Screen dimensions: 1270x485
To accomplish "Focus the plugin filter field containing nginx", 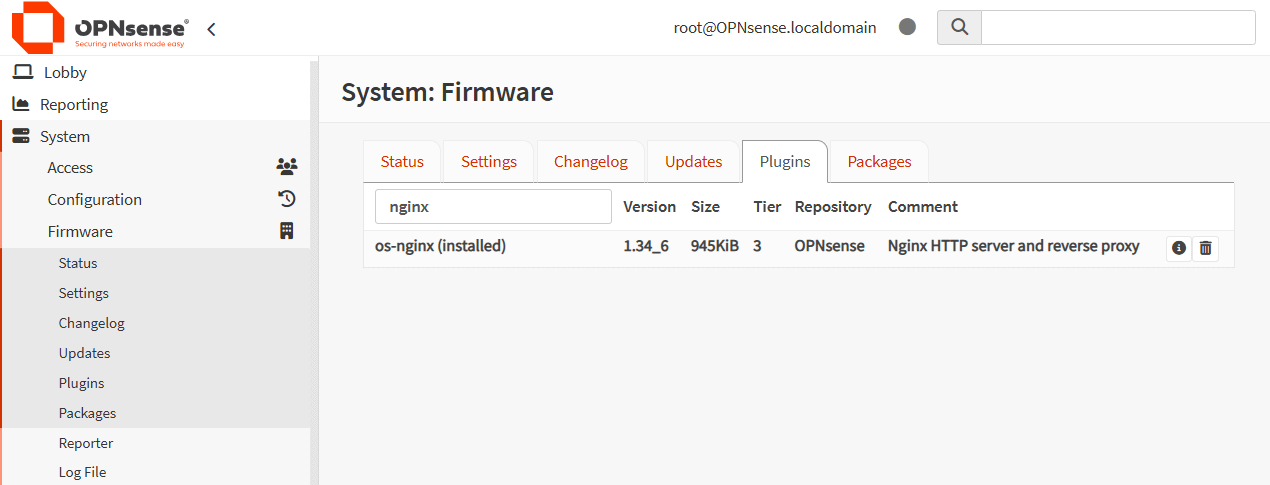I will pos(493,207).
